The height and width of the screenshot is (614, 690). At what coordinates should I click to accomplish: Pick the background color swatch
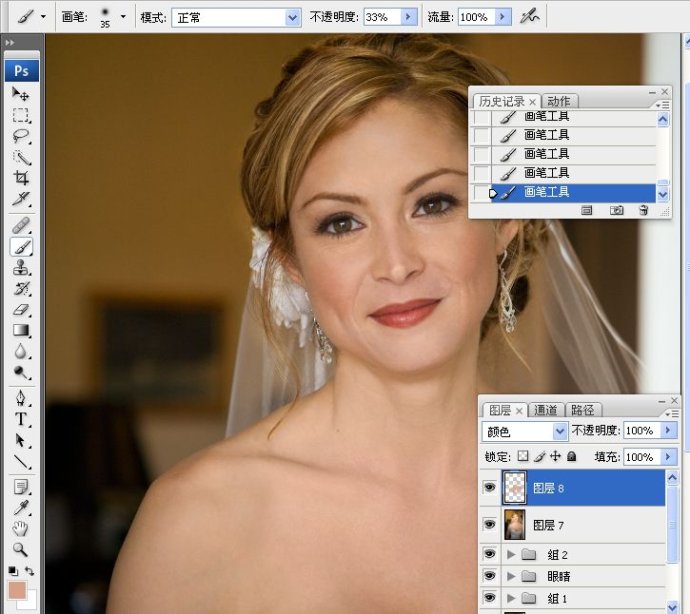(31, 603)
